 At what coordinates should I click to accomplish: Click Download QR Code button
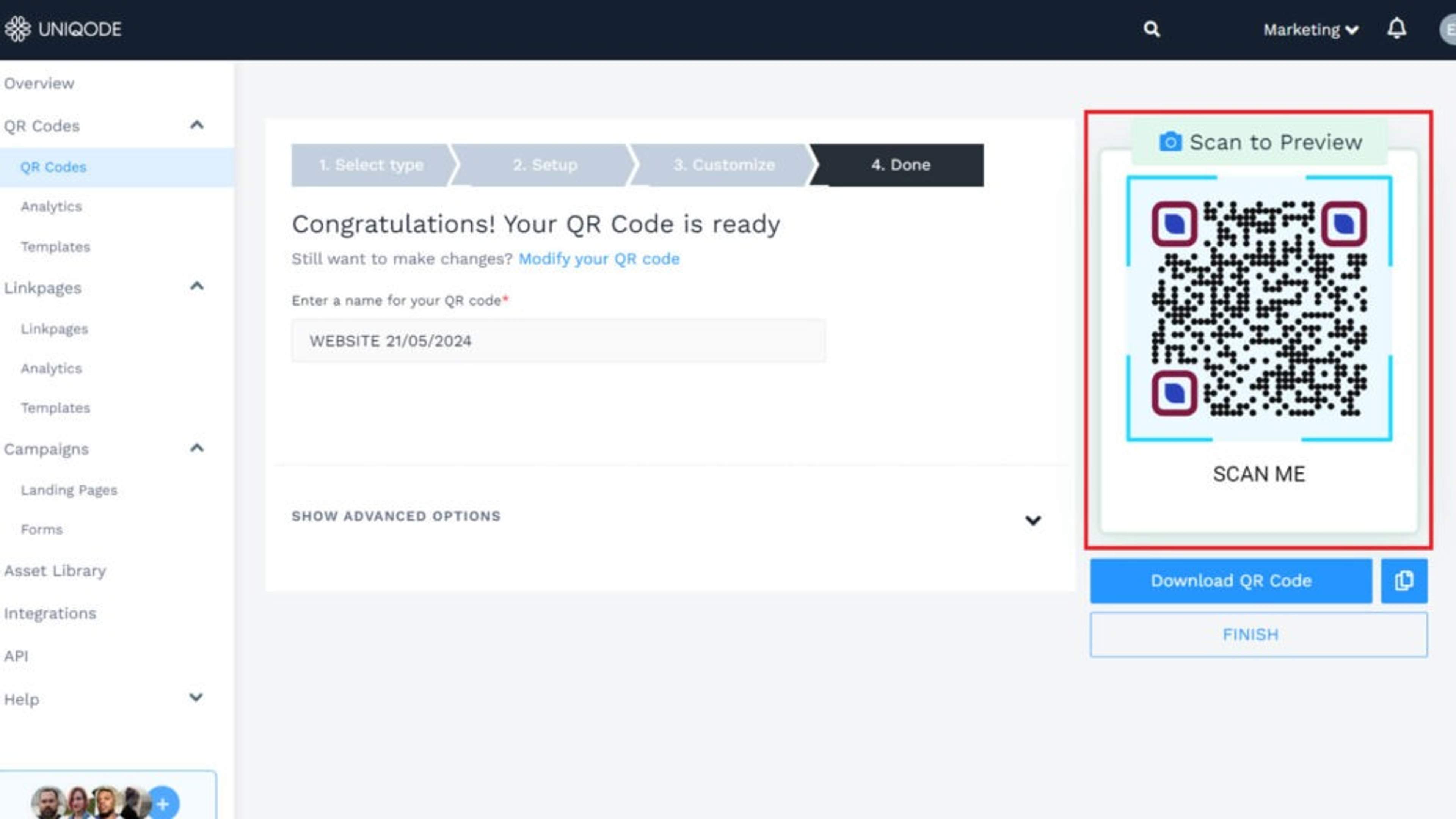(x=1230, y=581)
